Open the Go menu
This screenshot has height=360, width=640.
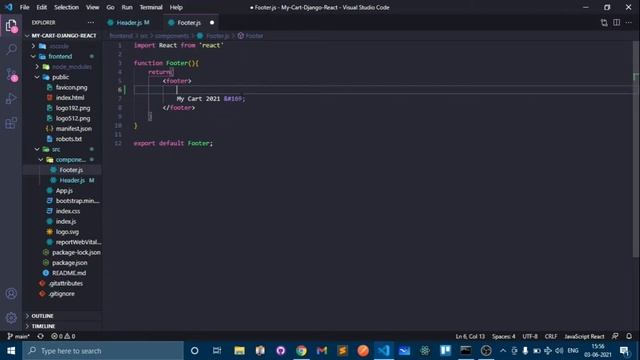pyautogui.click(x=110, y=7)
